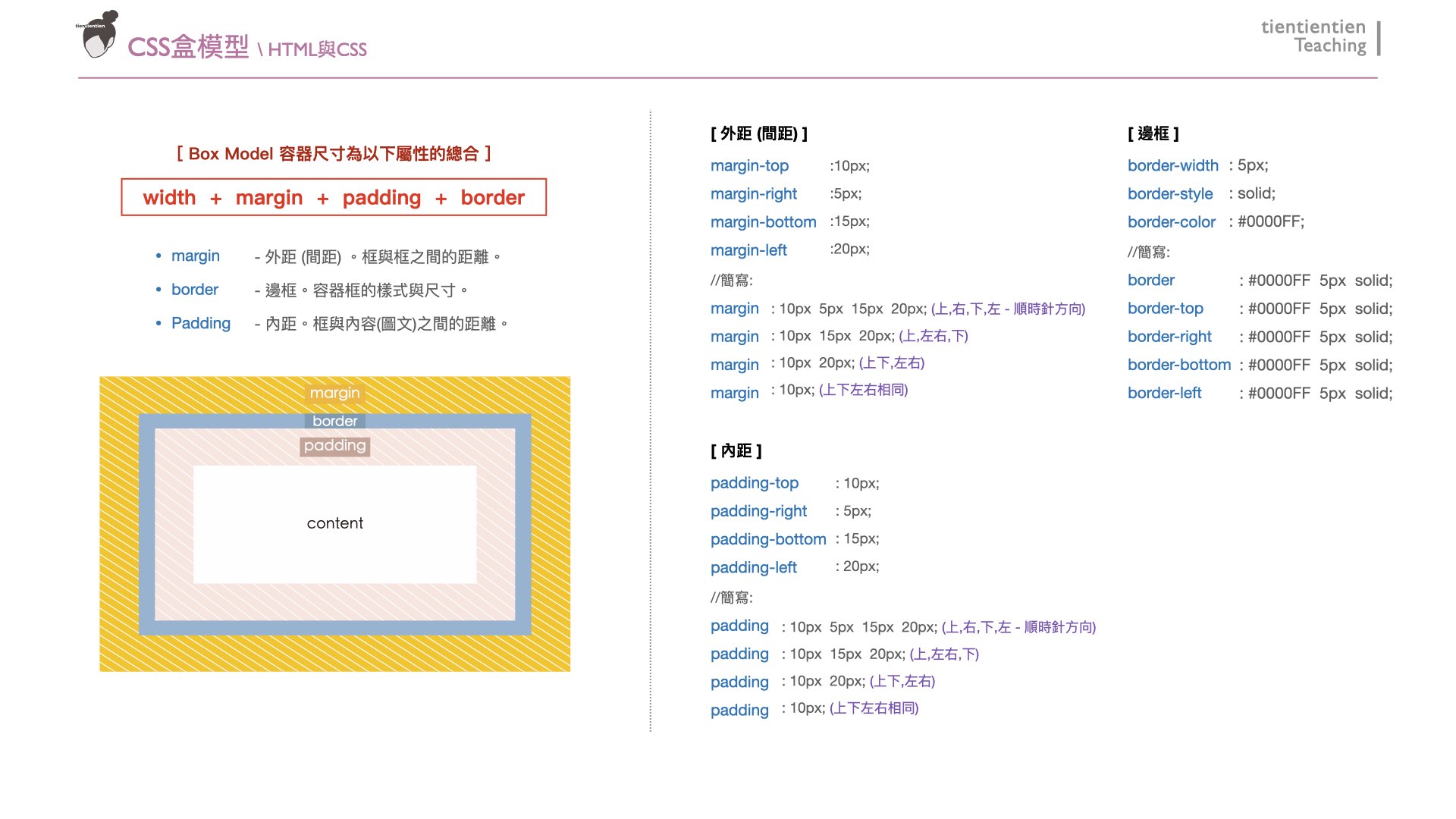
Task: Click the border-bottom property name
Action: (1178, 365)
